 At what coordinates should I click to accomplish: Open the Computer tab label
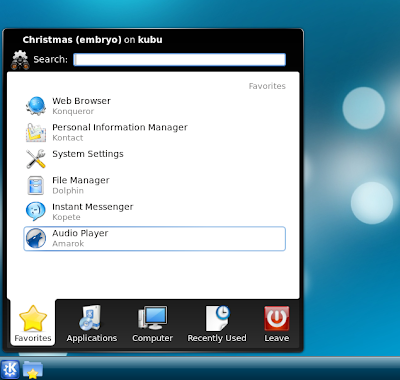(152, 338)
